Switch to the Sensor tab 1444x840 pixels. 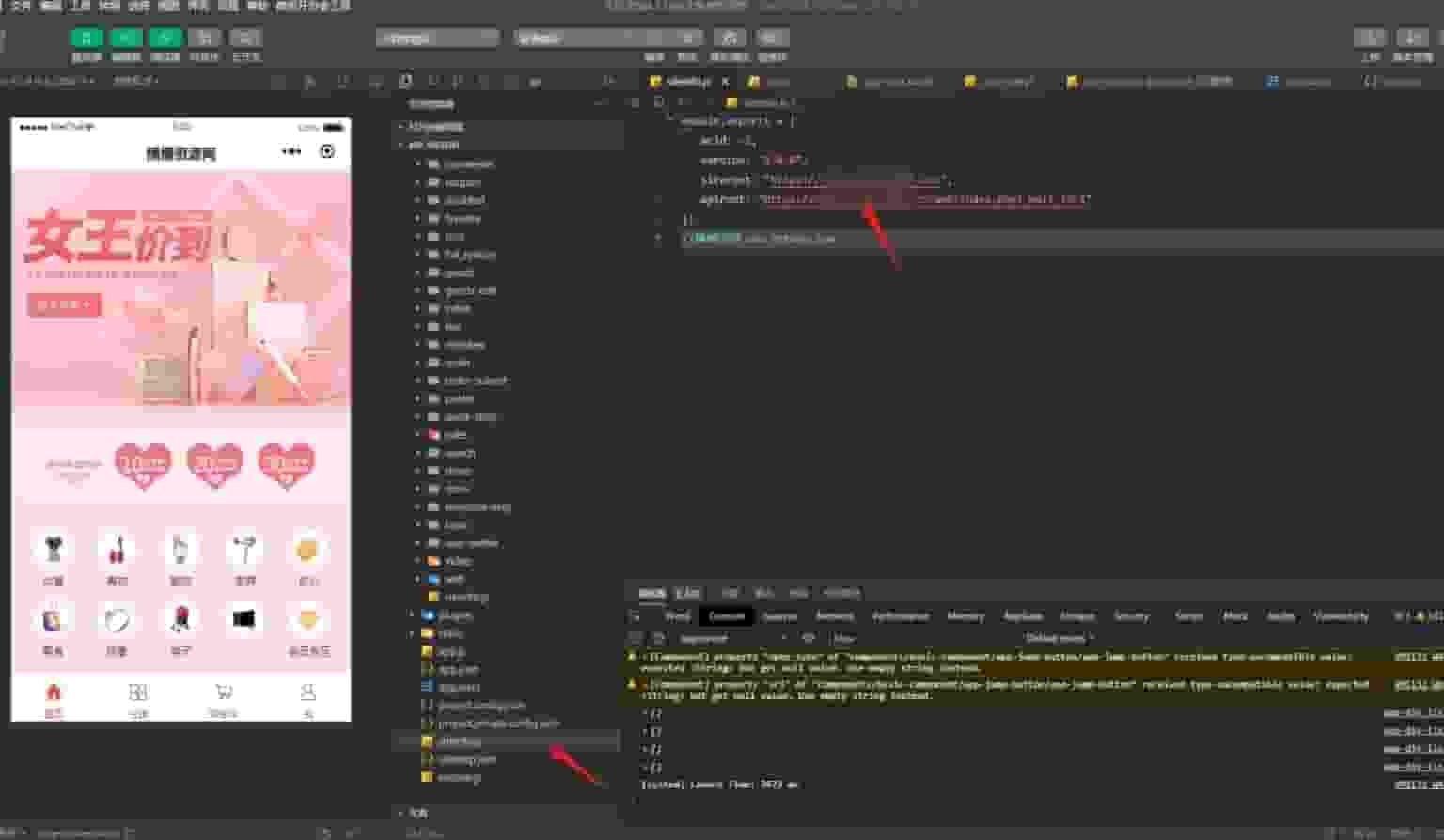(1188, 616)
